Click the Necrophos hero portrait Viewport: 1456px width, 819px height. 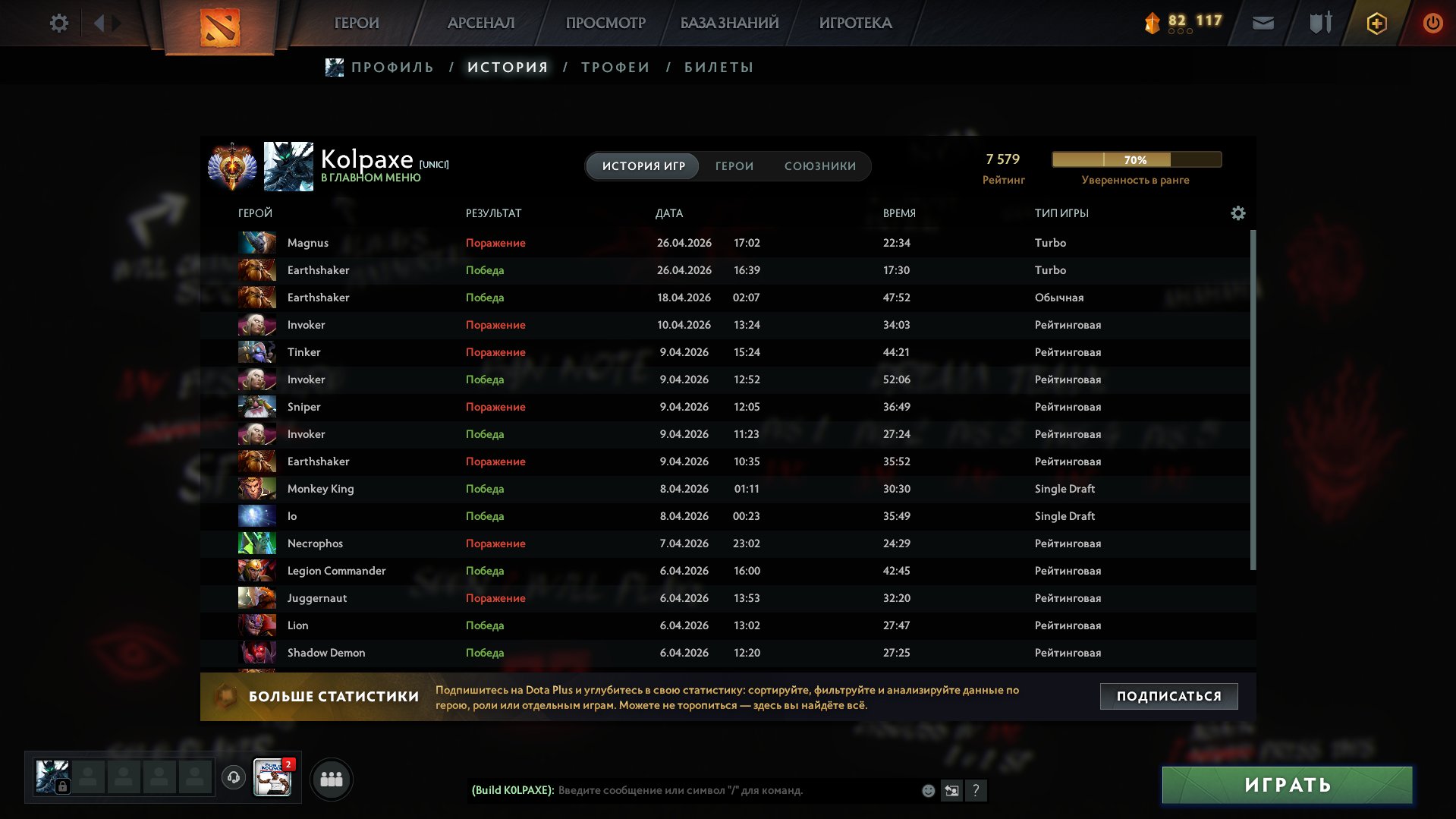point(257,543)
